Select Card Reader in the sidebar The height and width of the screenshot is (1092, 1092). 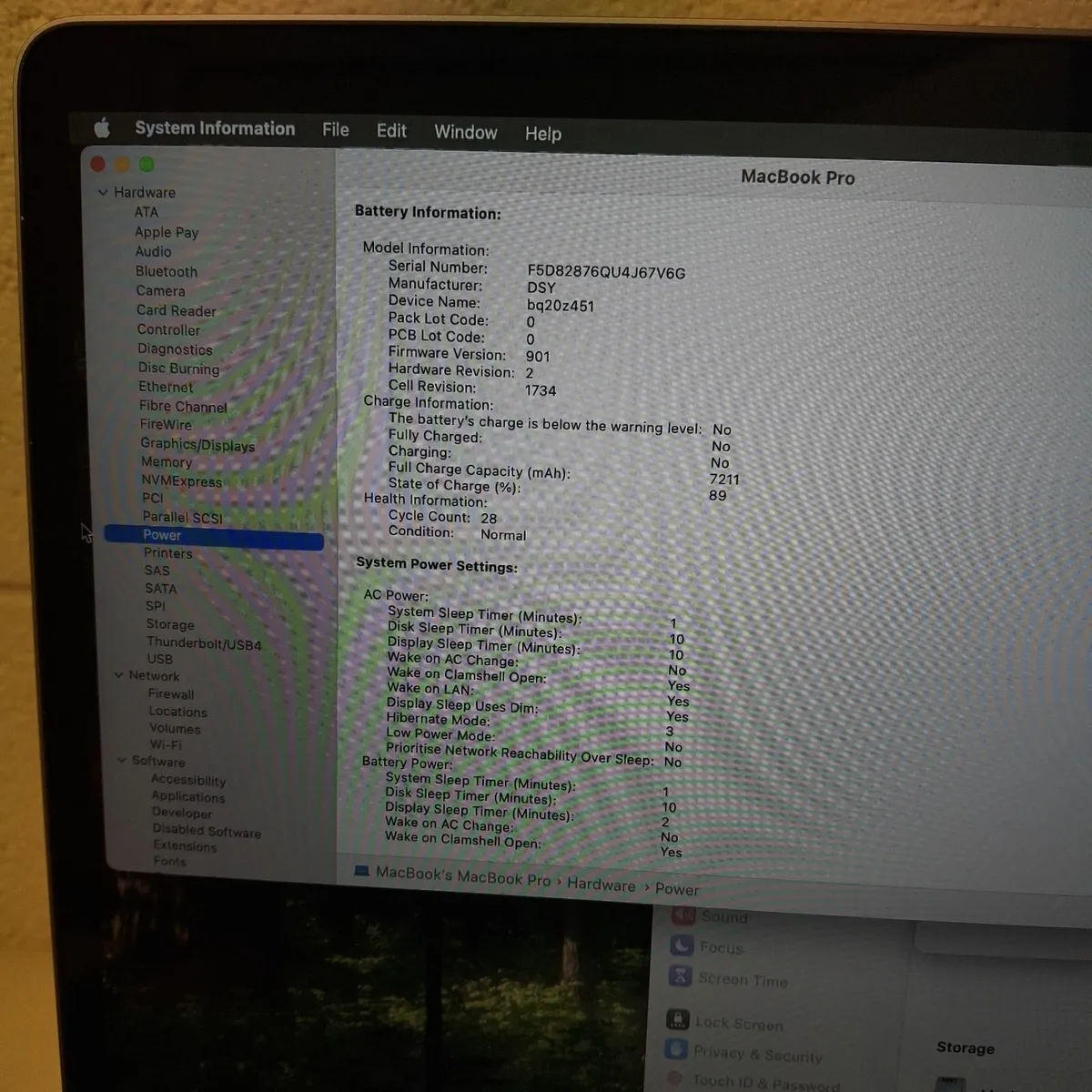[x=177, y=310]
